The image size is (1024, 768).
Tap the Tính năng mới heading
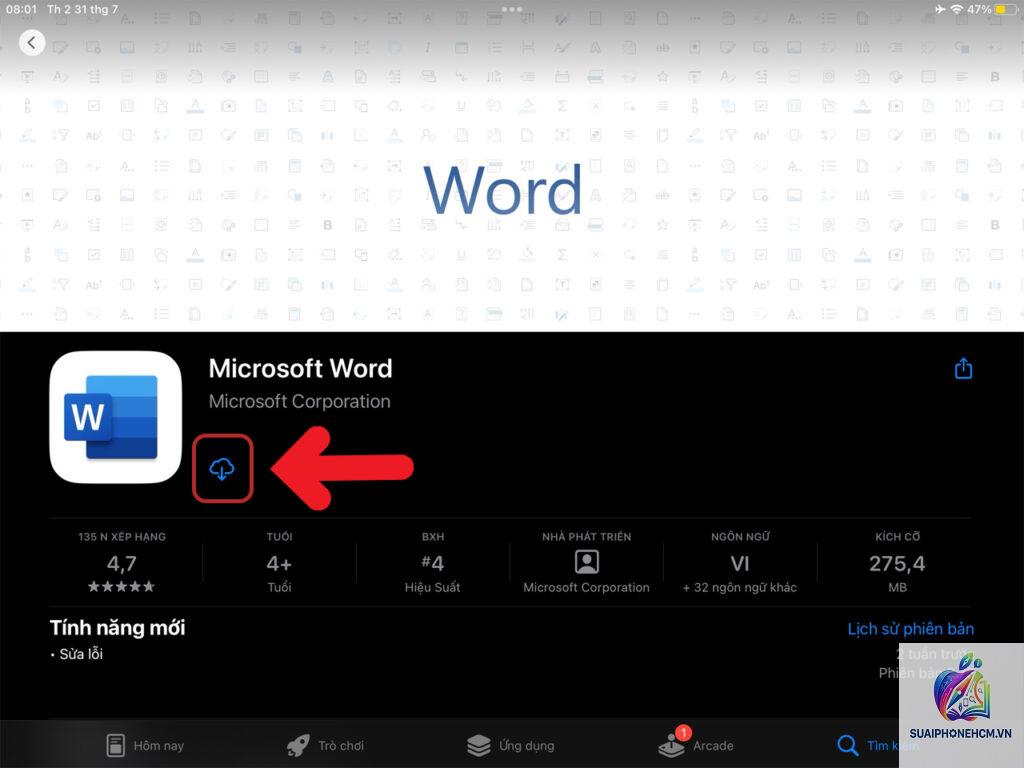(118, 628)
